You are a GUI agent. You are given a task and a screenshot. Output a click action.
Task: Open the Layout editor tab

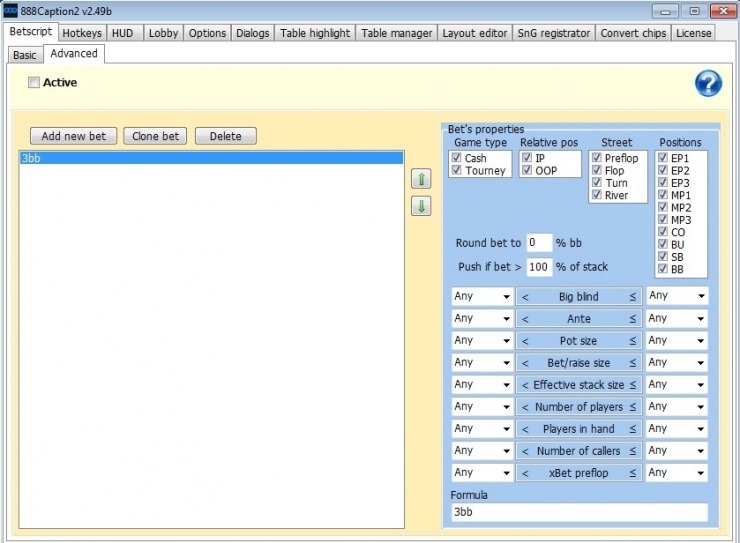click(x=475, y=33)
